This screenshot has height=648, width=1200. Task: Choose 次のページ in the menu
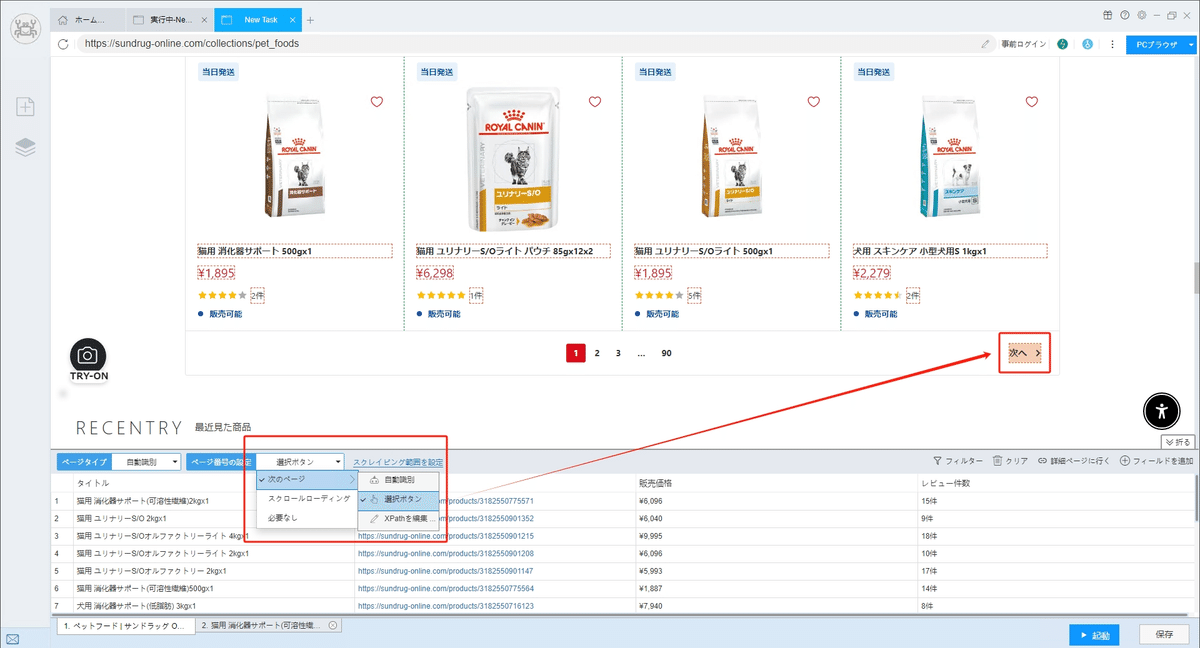tap(306, 480)
